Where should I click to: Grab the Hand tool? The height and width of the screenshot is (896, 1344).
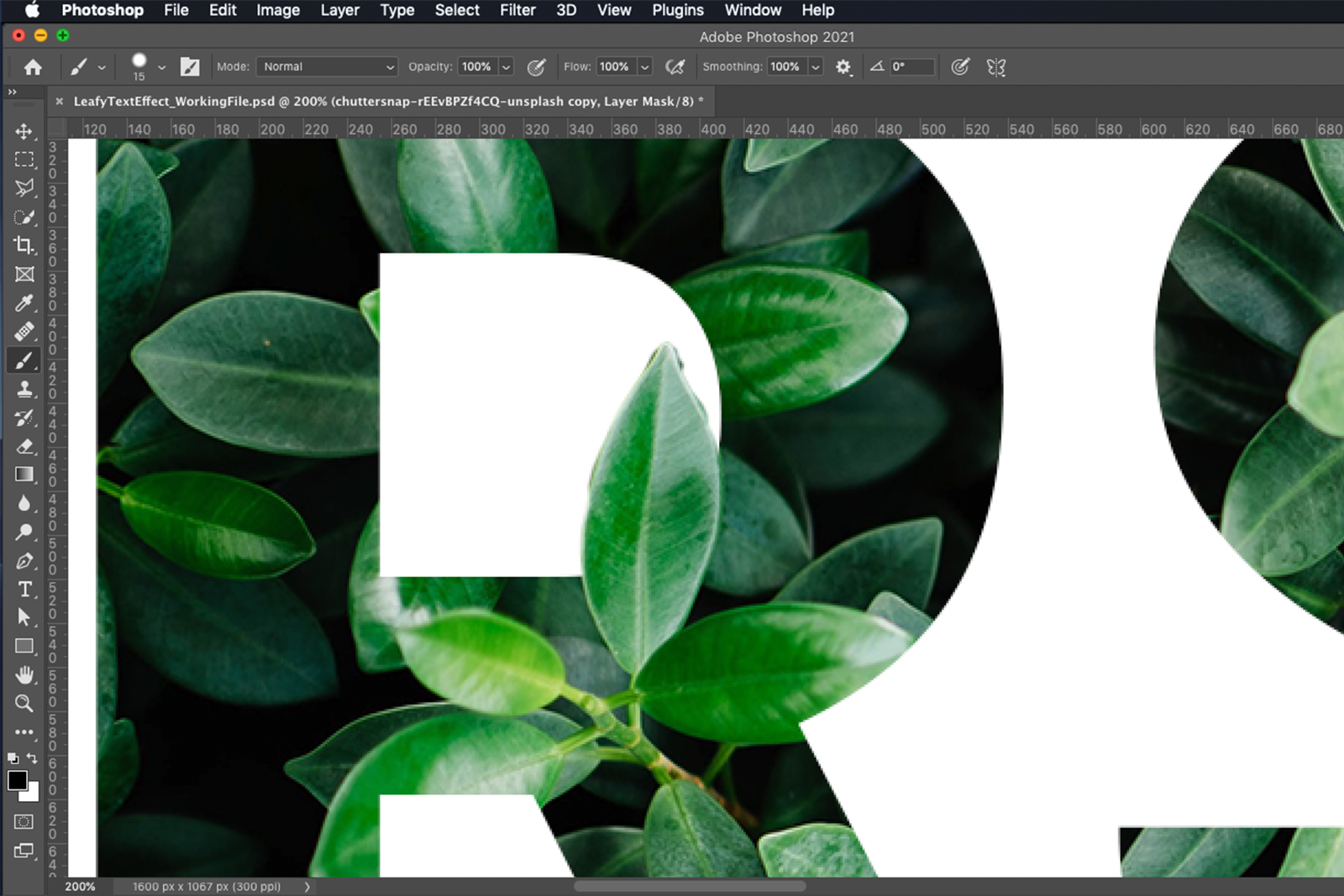click(24, 674)
